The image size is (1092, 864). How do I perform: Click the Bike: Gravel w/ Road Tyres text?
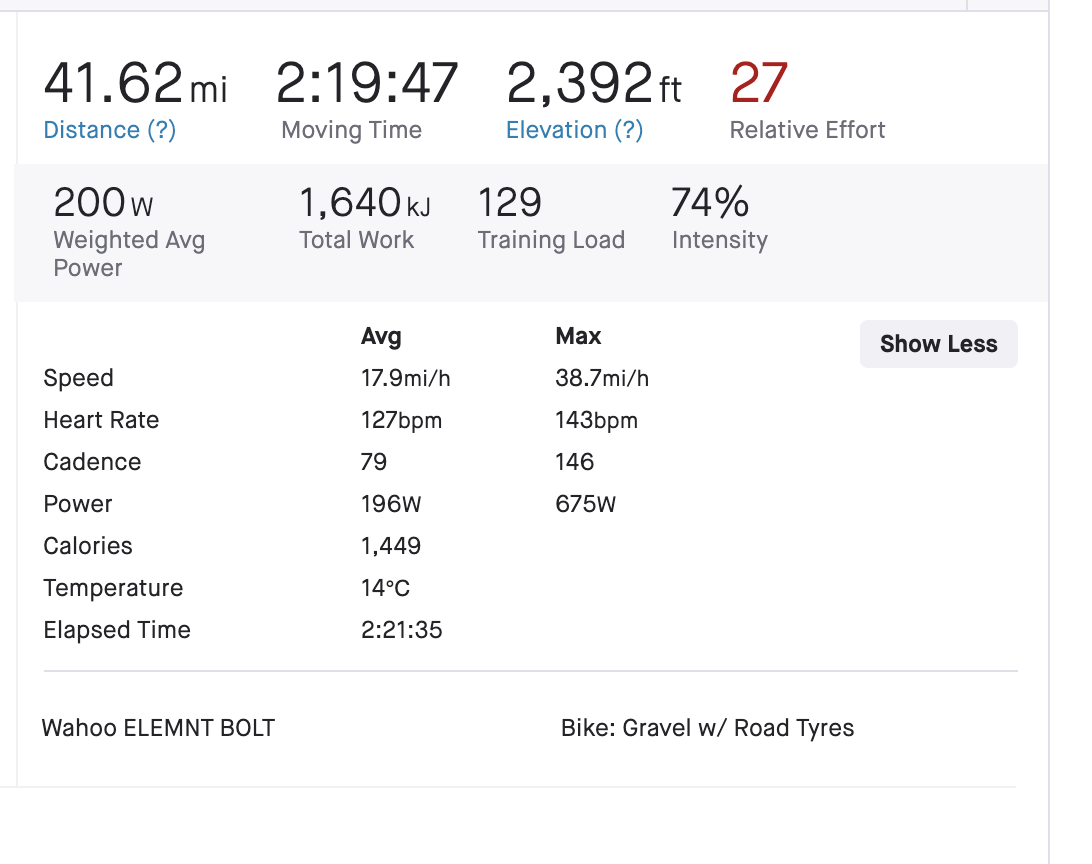[x=707, y=728]
